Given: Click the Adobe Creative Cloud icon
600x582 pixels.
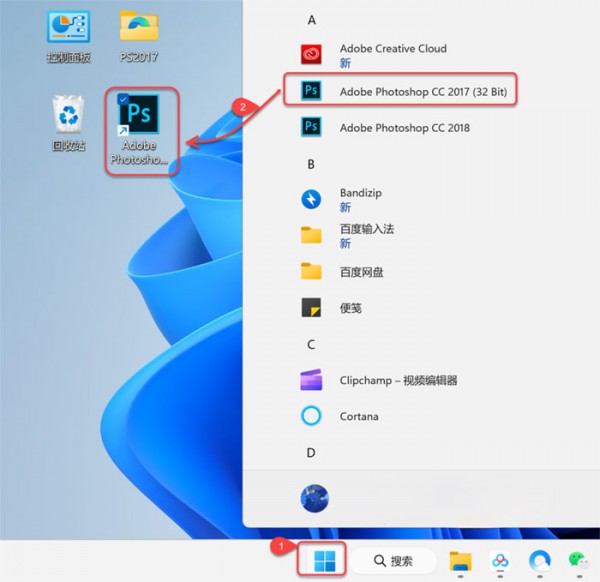Looking at the screenshot, I should (311, 55).
